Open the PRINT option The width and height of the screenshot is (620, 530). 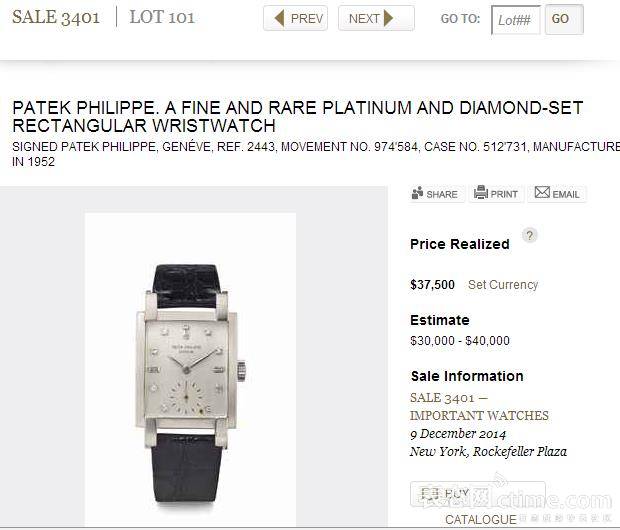pos(496,194)
